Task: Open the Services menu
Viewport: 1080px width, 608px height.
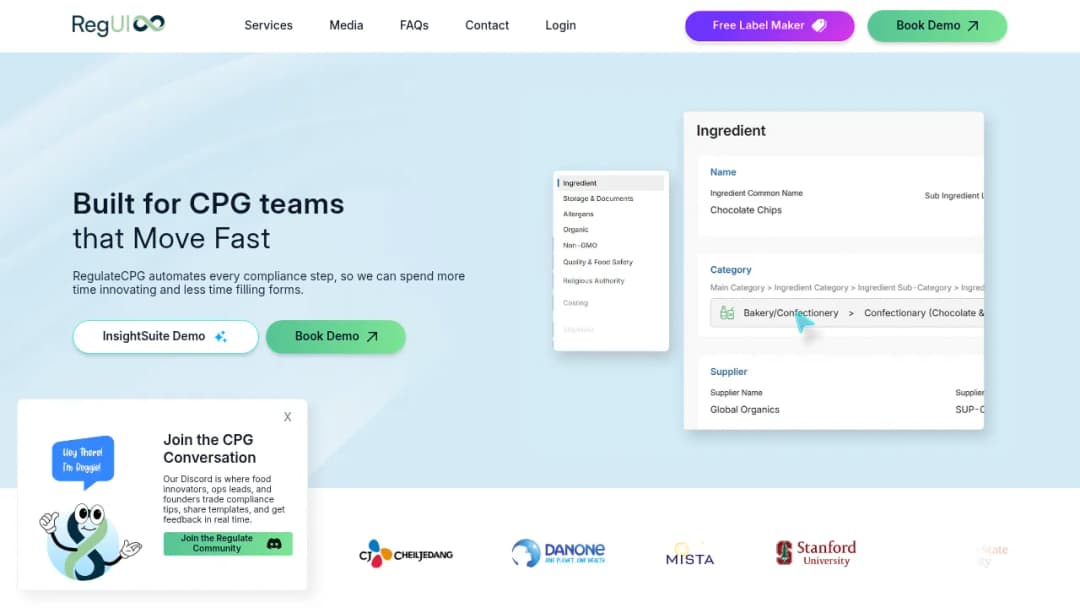Action: [x=269, y=25]
